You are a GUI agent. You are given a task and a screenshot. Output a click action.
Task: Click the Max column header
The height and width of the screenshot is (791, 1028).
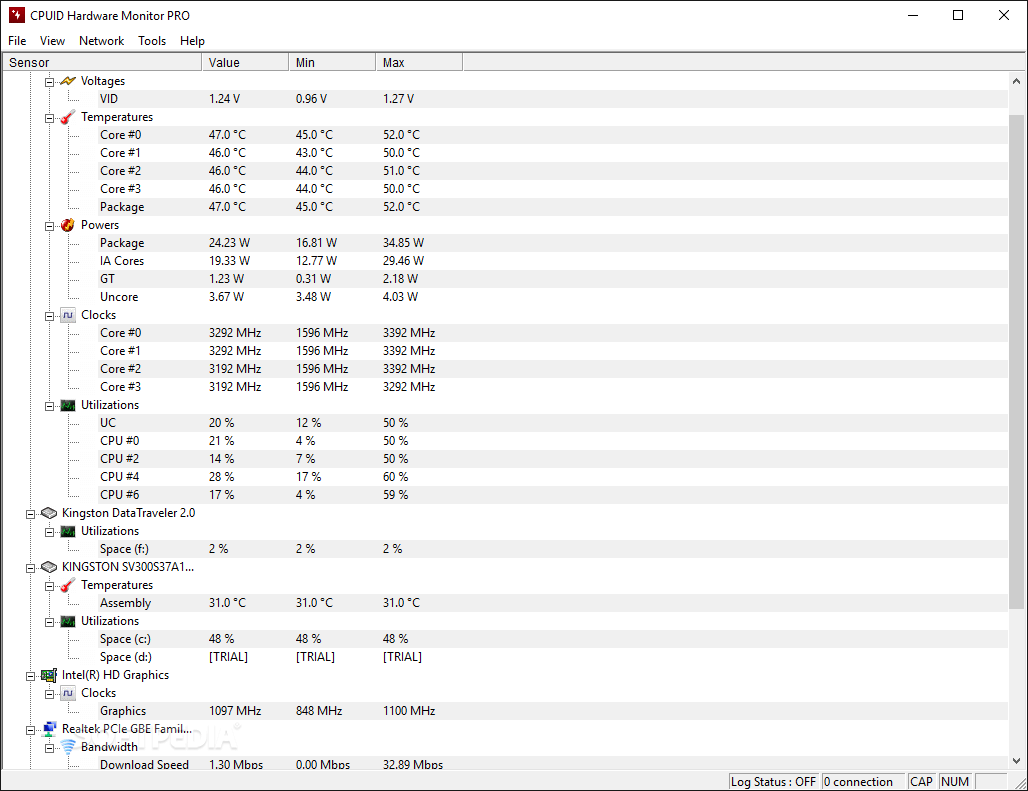[x=420, y=62]
